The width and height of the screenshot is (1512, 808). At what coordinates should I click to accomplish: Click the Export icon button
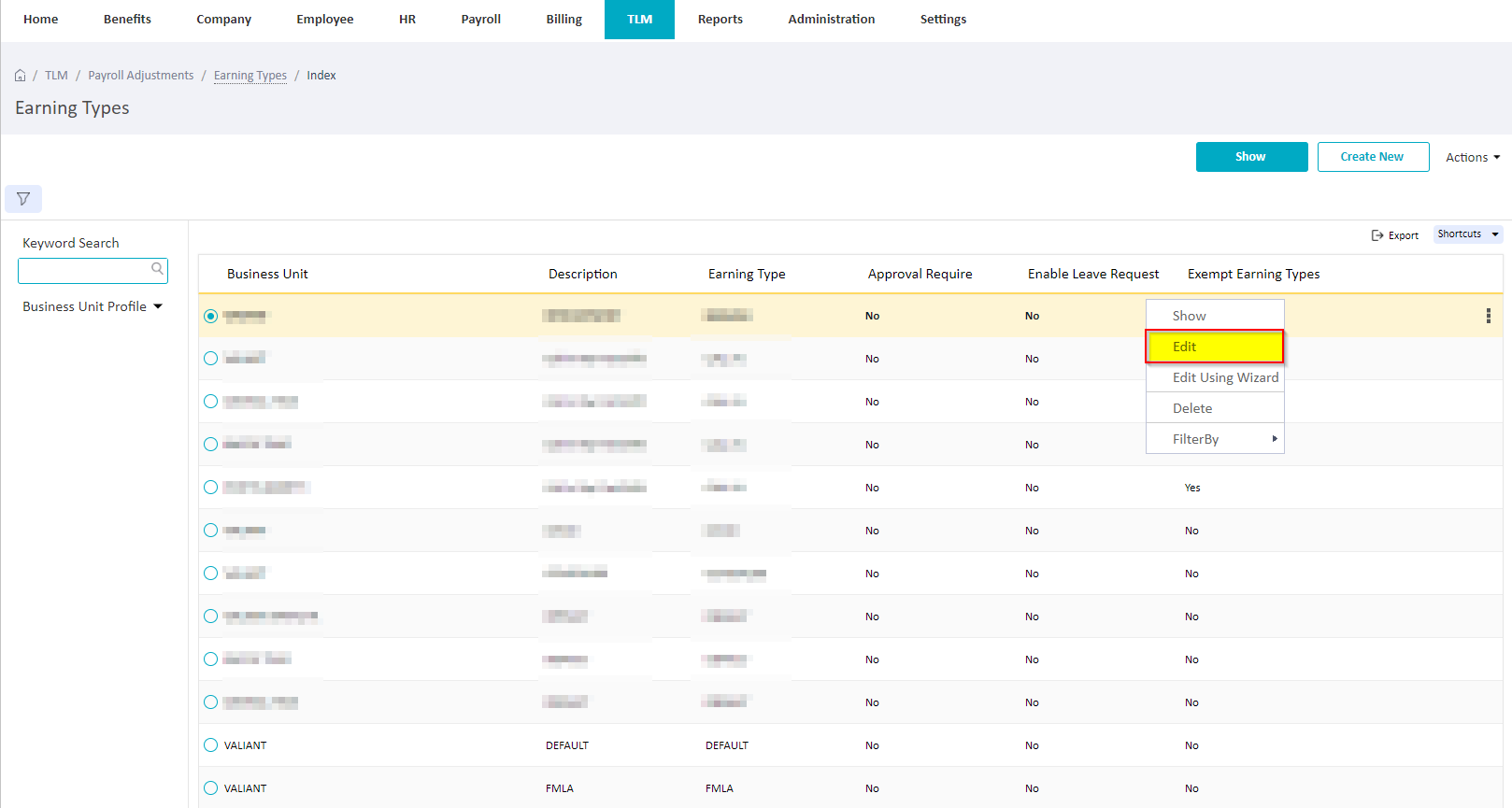click(1394, 235)
